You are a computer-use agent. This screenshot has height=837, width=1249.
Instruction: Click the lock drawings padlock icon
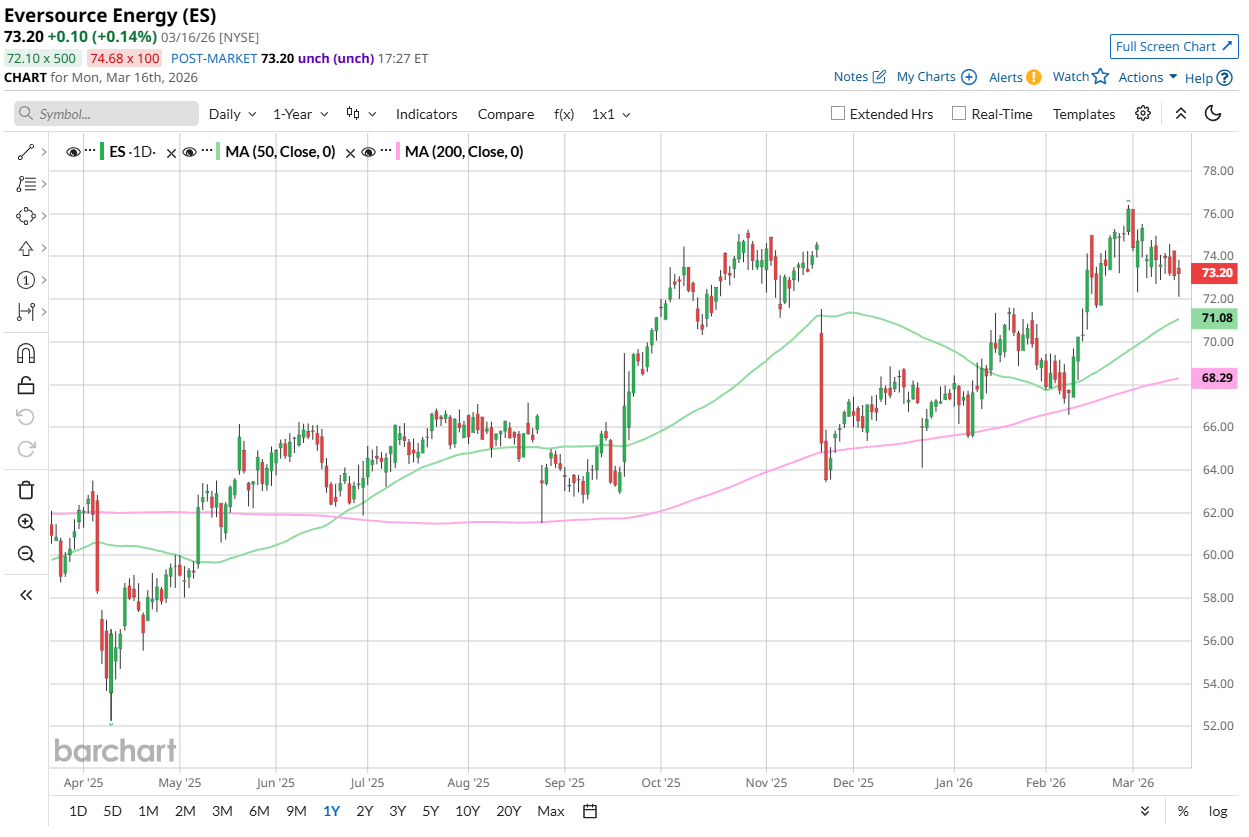tap(26, 385)
